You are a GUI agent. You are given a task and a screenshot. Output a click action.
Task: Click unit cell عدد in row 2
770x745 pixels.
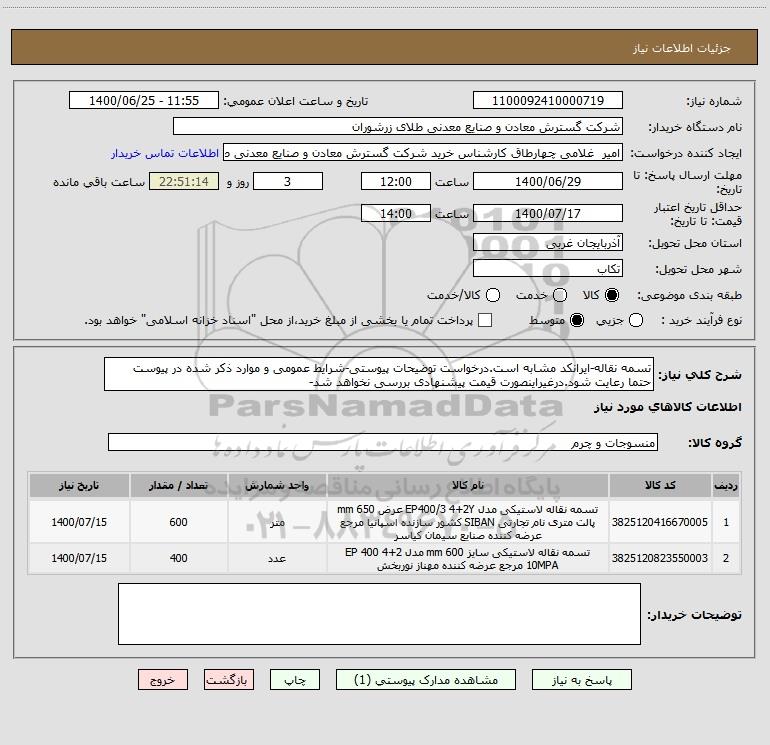[x=277, y=558]
